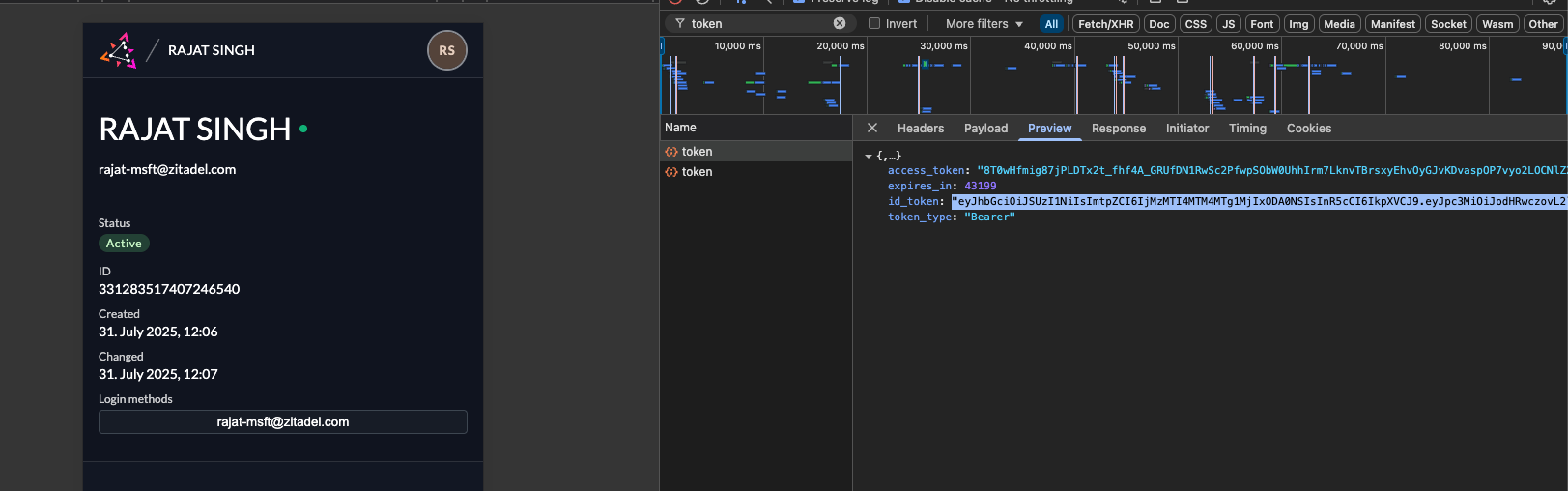1568x491 pixels.
Task: Grab the timeline overview left handle
Action: 662,45
